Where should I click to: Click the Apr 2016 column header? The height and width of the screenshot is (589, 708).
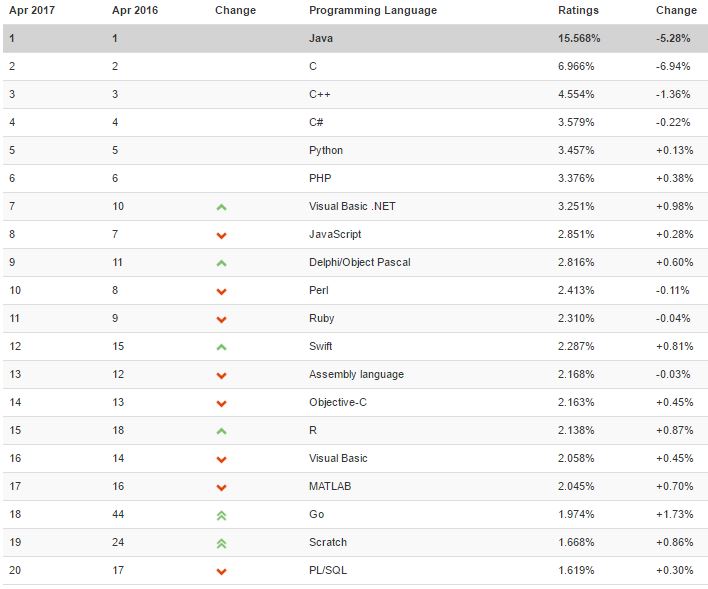click(x=134, y=10)
